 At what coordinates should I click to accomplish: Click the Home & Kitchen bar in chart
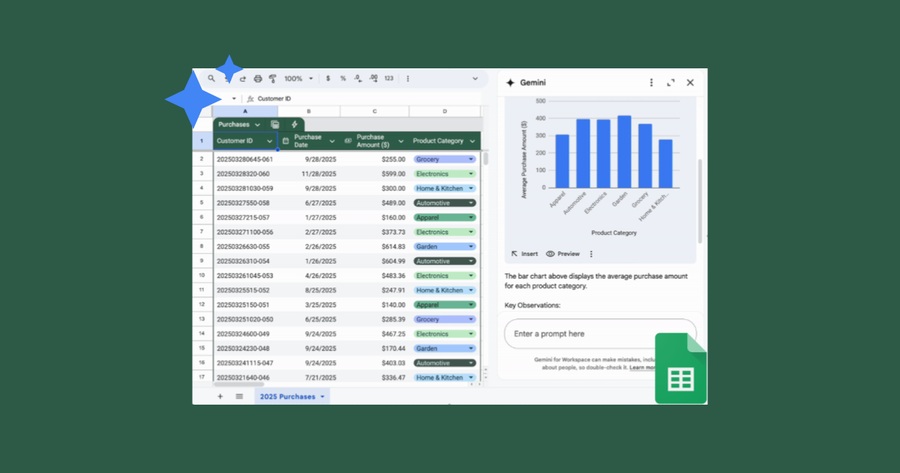[665, 164]
